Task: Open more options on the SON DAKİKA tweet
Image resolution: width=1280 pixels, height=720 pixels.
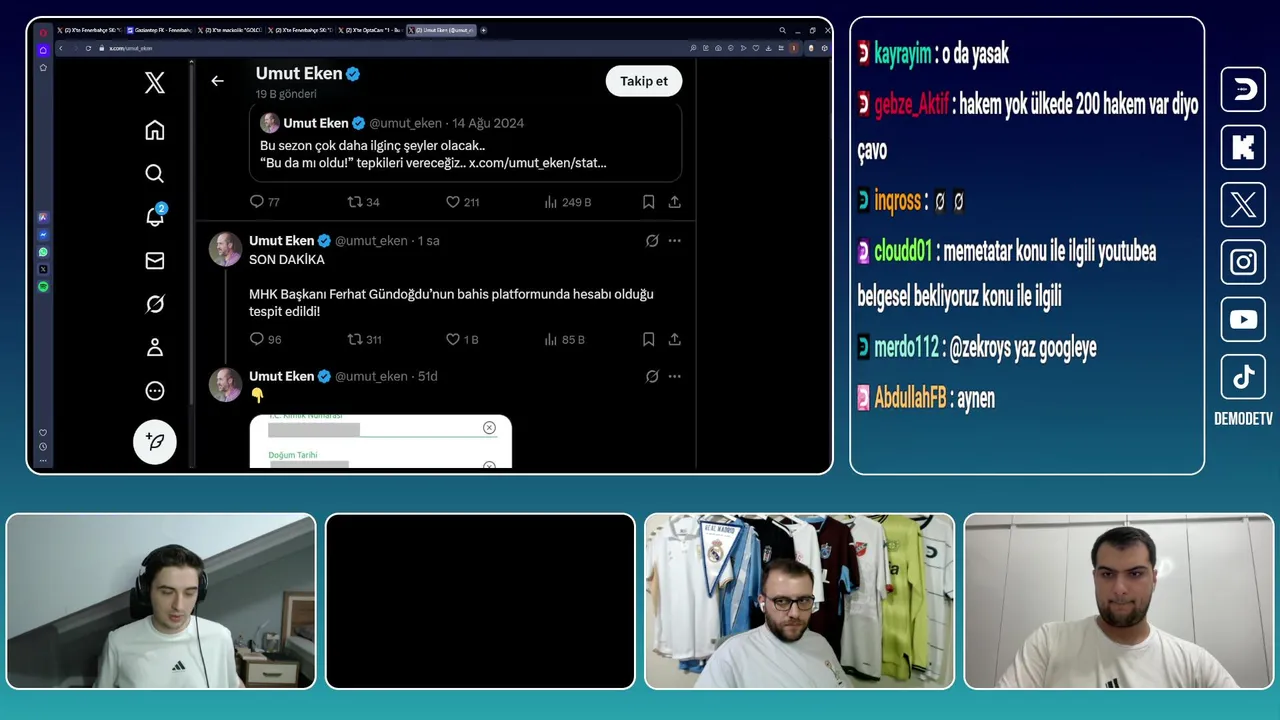Action: click(x=675, y=241)
